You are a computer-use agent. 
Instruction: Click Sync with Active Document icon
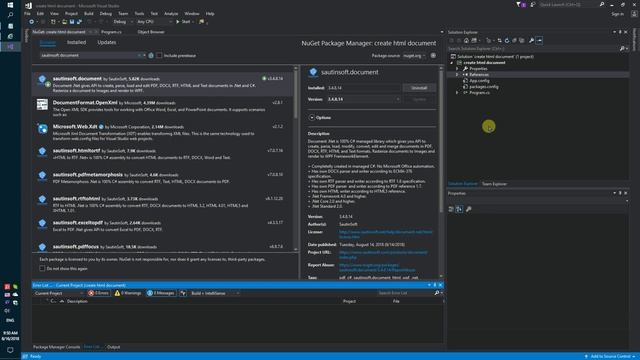click(499, 40)
